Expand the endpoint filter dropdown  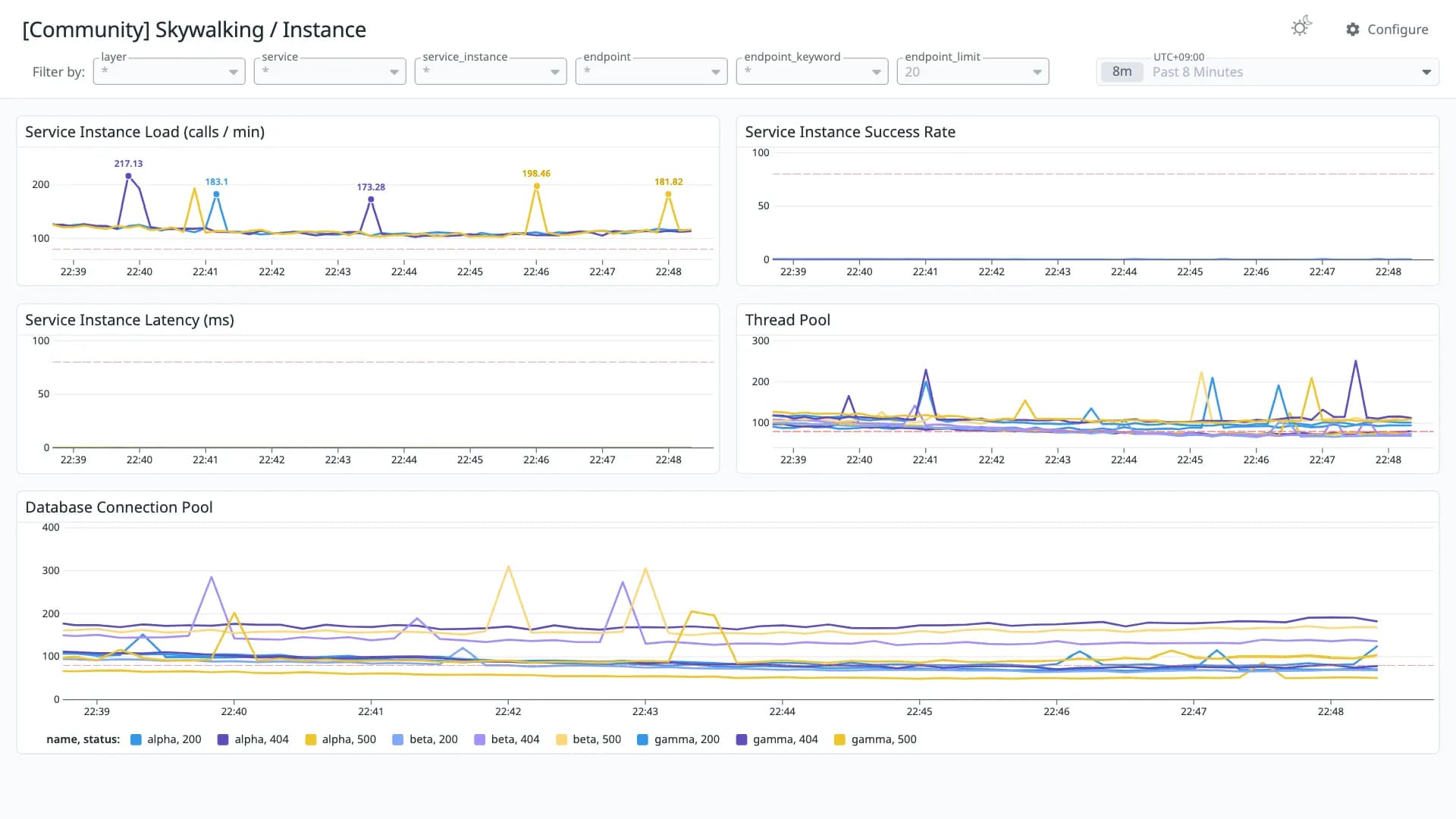pos(651,71)
